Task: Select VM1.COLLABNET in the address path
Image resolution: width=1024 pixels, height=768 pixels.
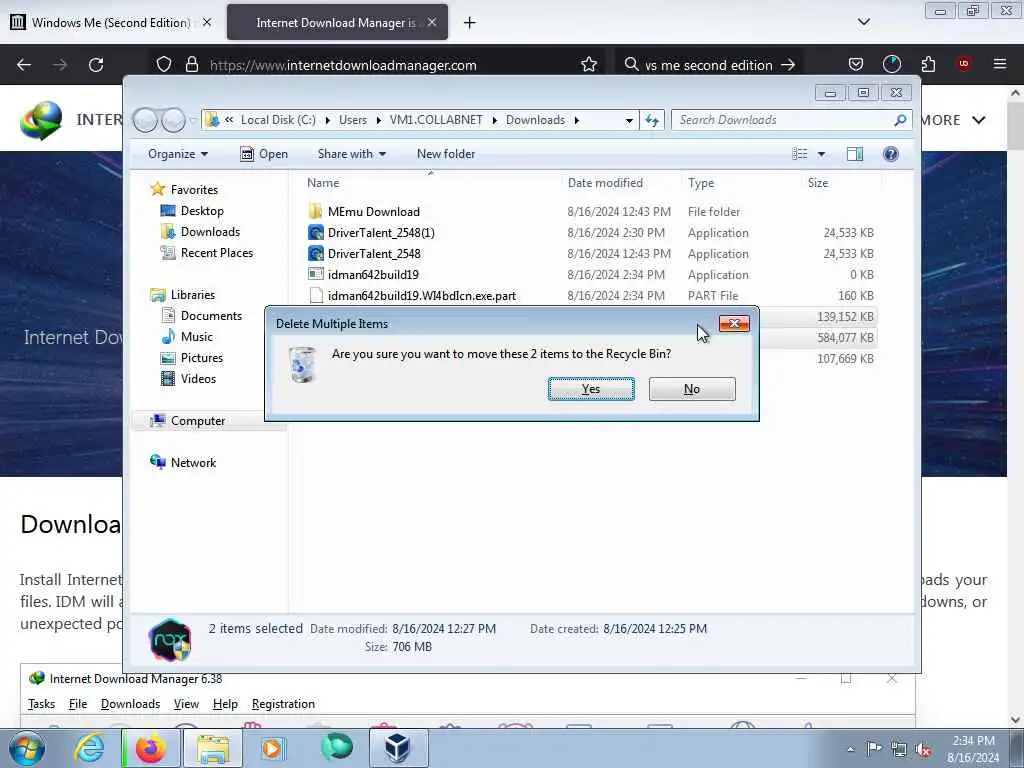Action: pos(436,120)
